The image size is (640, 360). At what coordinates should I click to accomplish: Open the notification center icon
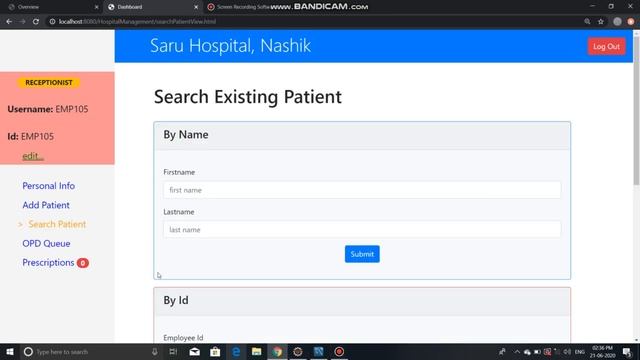(627, 351)
